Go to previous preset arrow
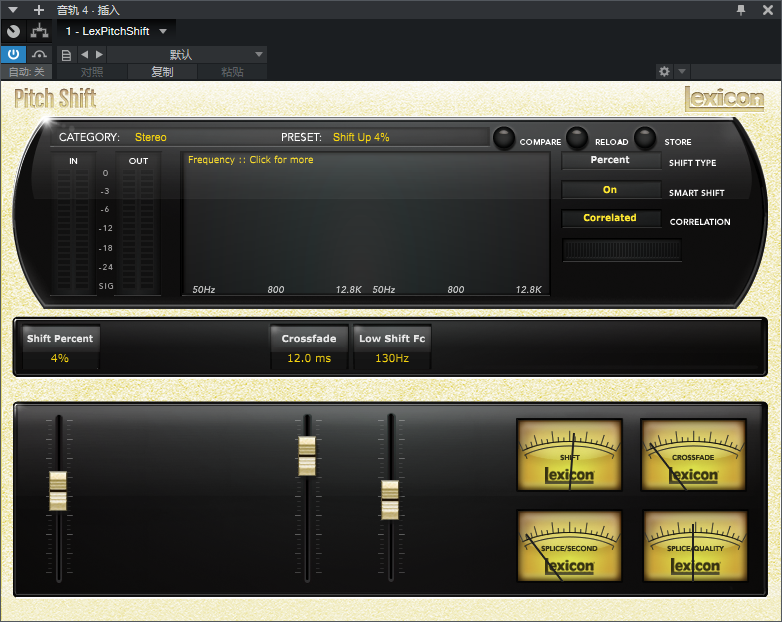The height and width of the screenshot is (622, 782). 84,54
